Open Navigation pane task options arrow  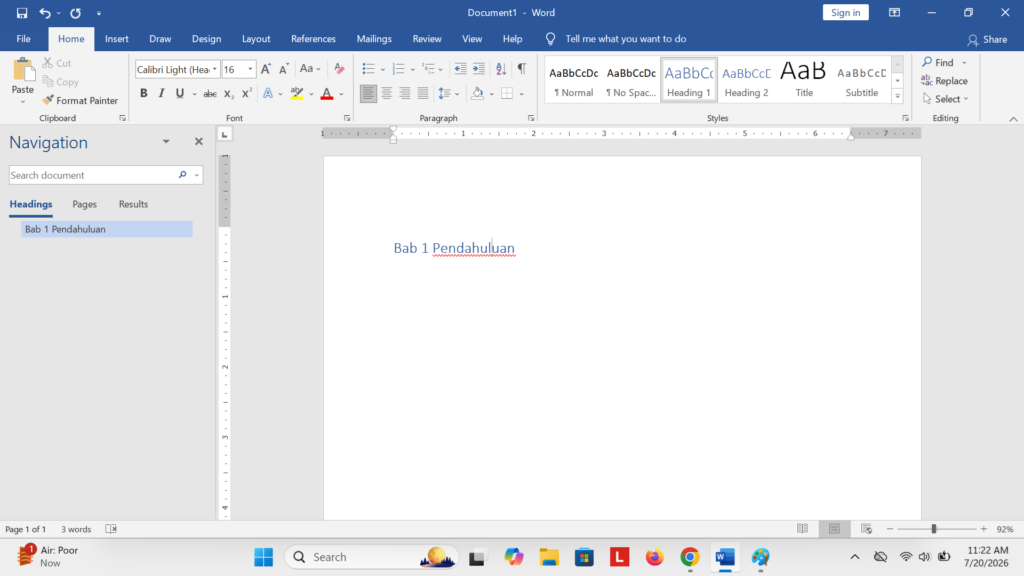(x=166, y=142)
